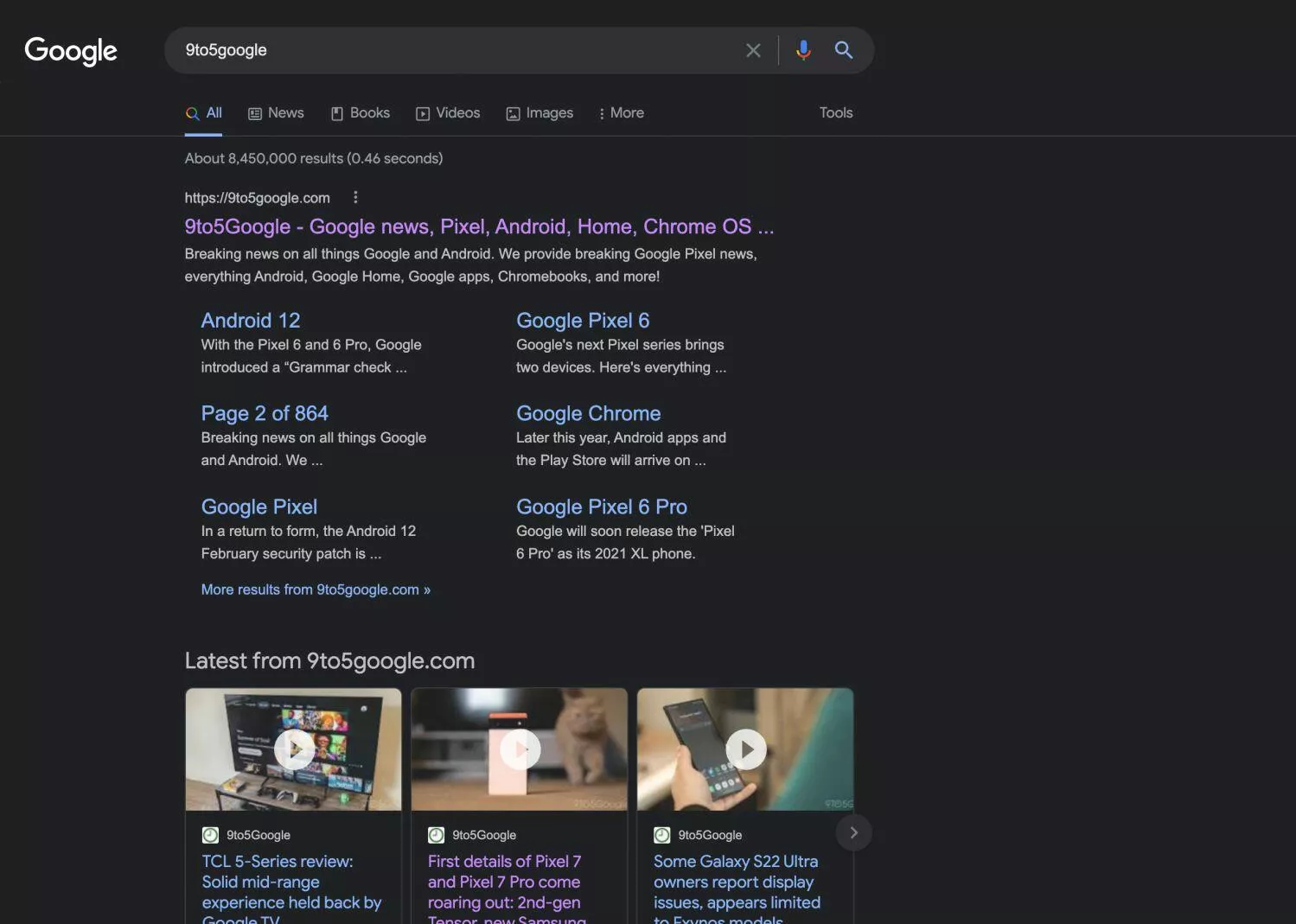The height and width of the screenshot is (924, 1296).
Task: Clear the search query with the X icon
Action: [x=753, y=50]
